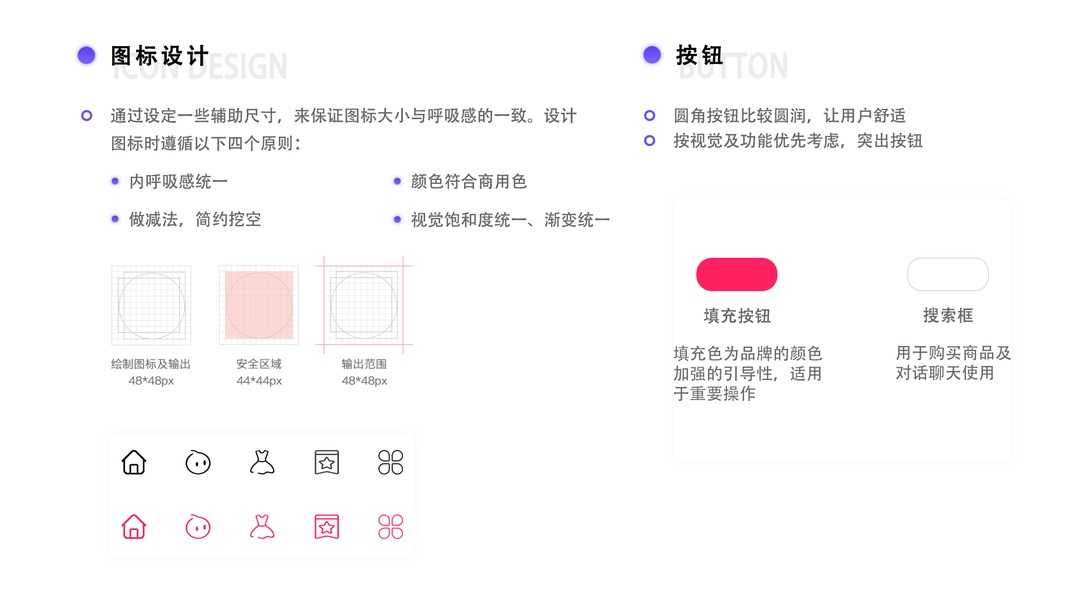Click the black four-petal clover icon
Image resolution: width=1067 pixels, height=600 pixels.
coord(391,462)
